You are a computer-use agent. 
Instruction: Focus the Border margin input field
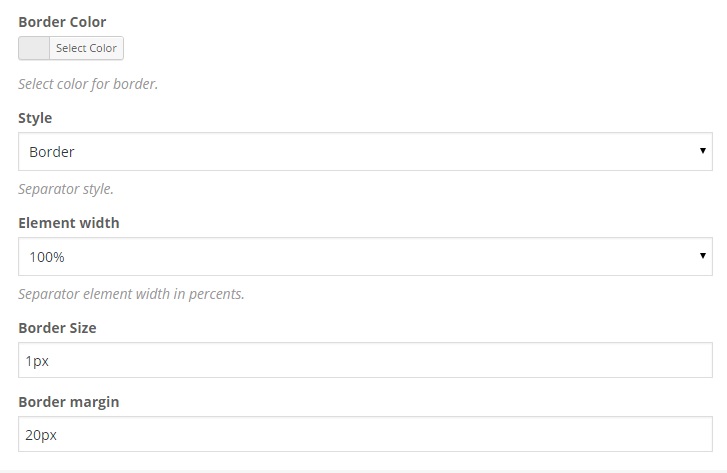click(365, 435)
